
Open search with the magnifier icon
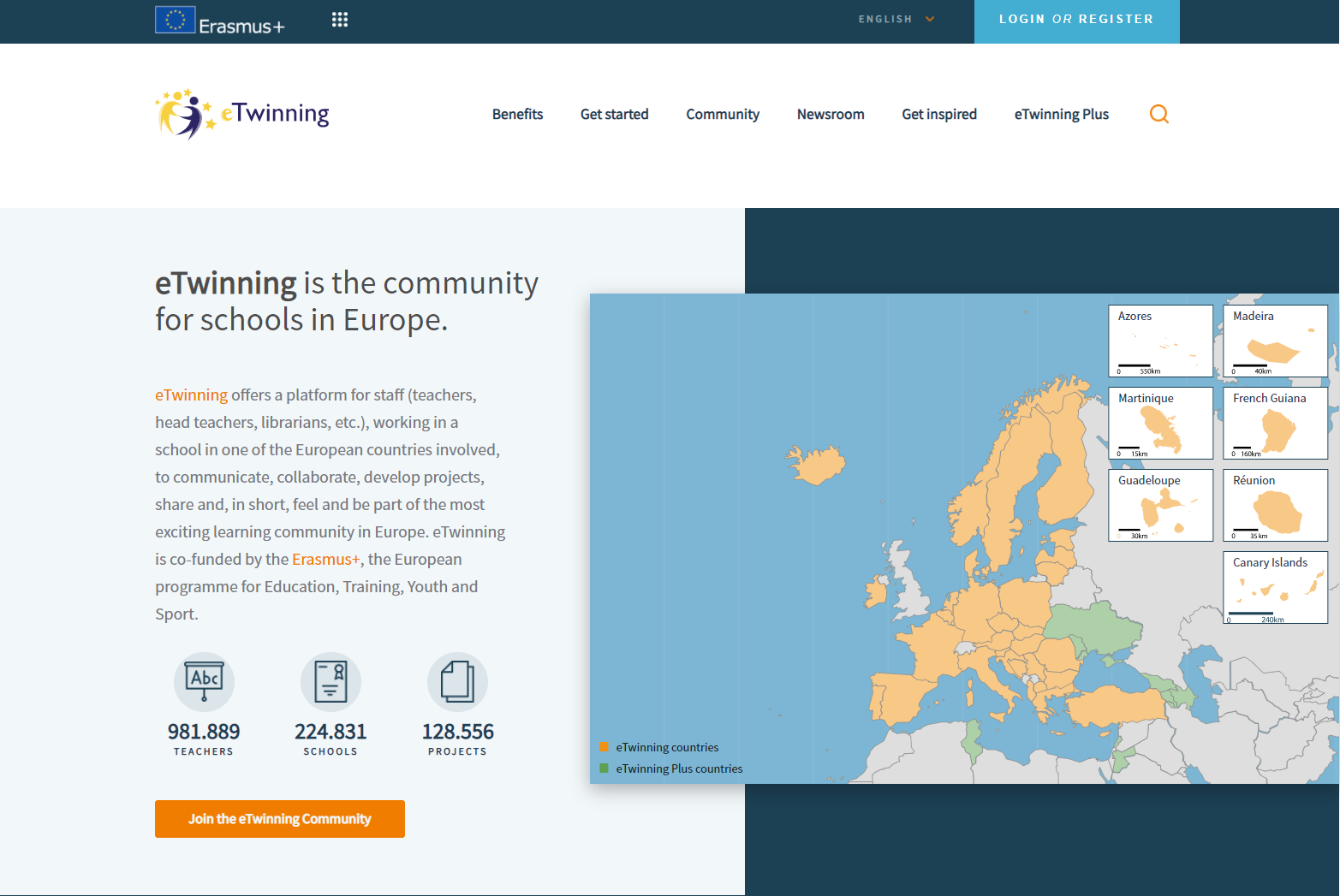(1158, 114)
